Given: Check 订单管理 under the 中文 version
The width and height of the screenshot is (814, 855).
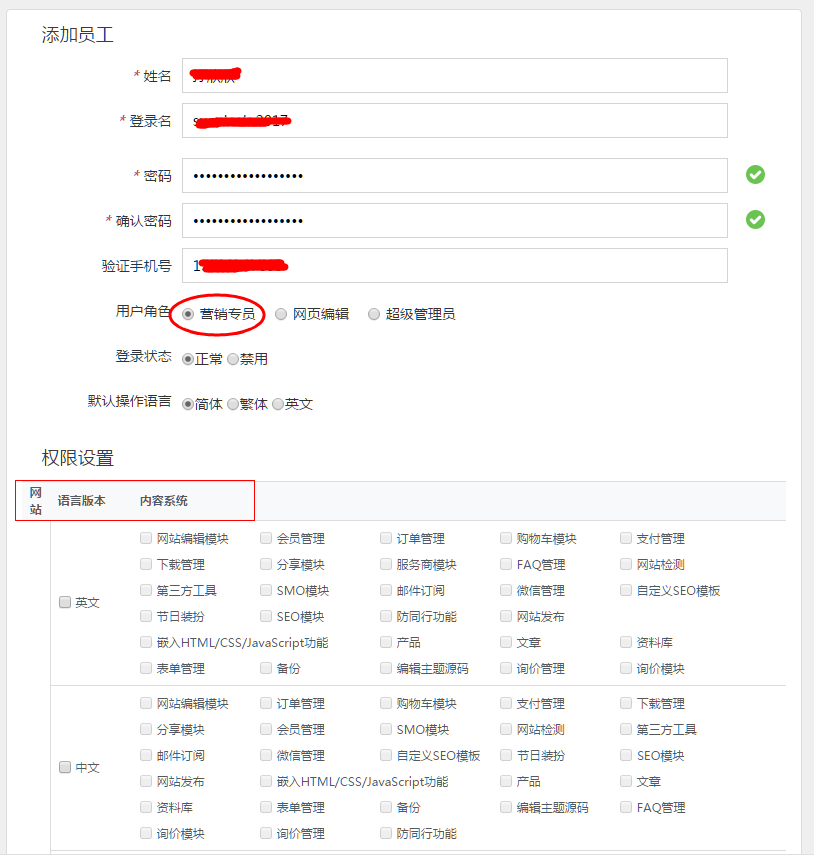Looking at the screenshot, I should (x=265, y=703).
